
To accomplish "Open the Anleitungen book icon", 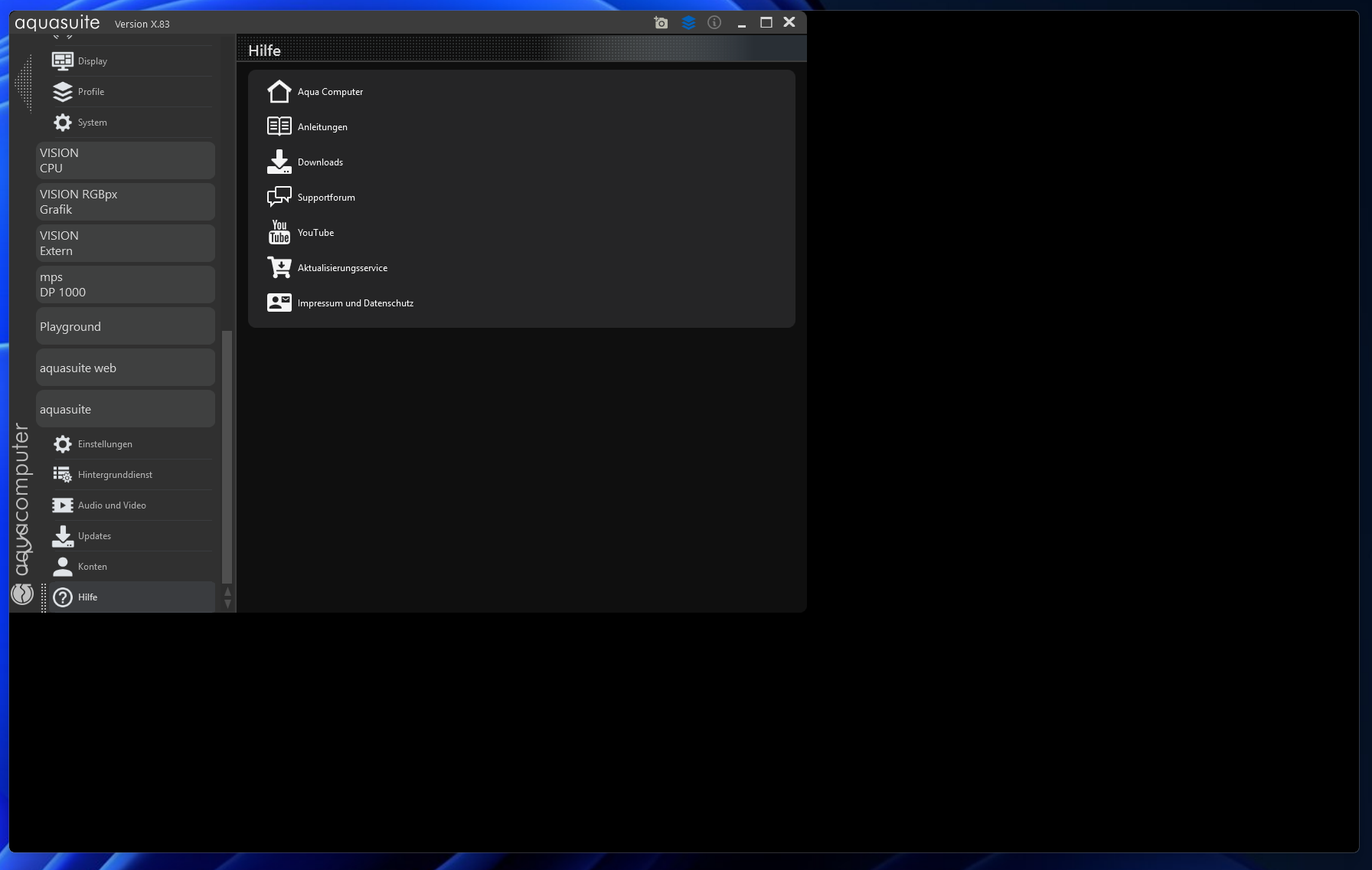I will point(279,126).
